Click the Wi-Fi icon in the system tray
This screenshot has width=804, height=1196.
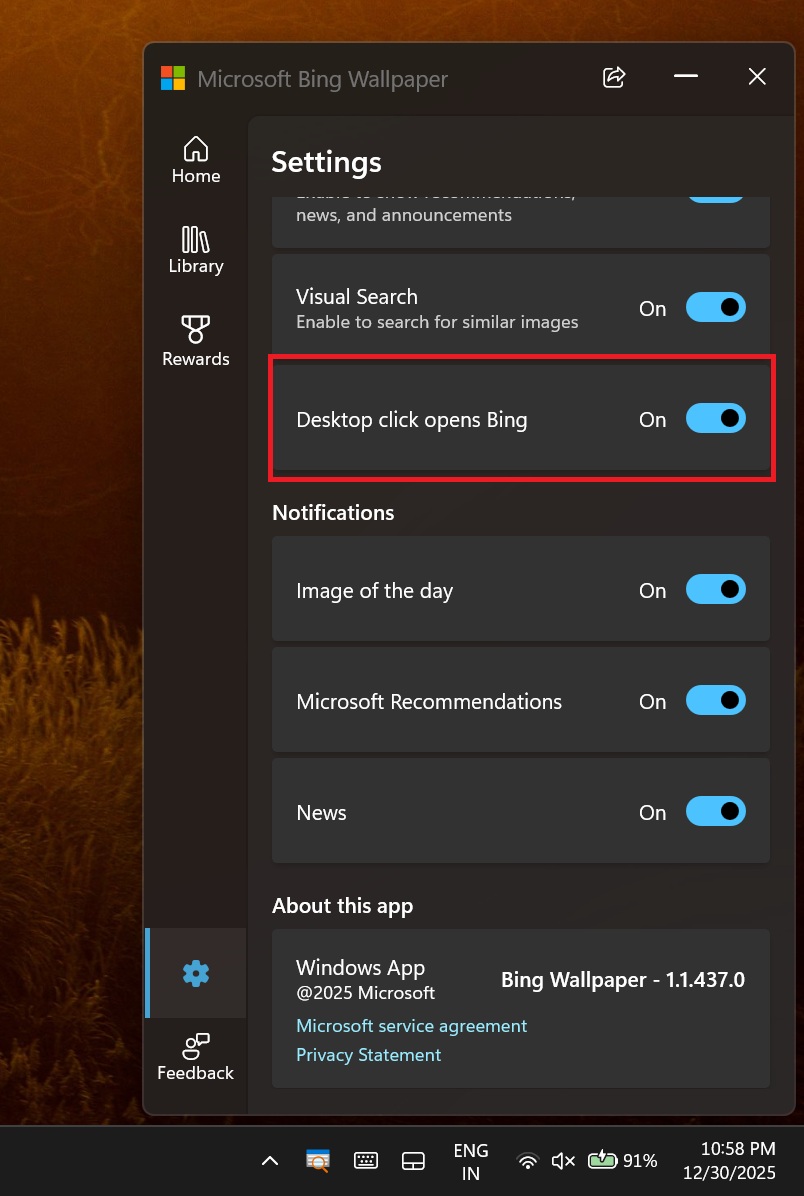tap(527, 1161)
